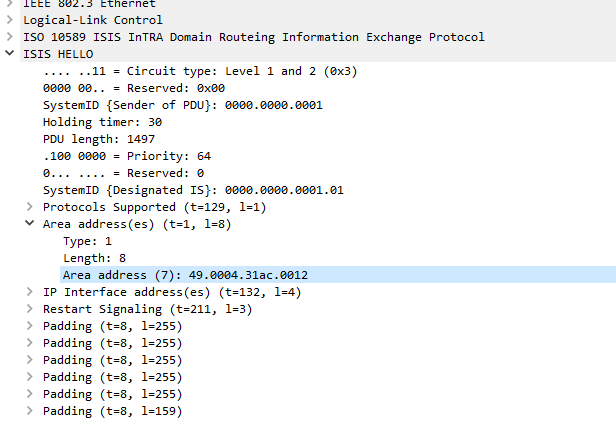Collapse the ISIS HELLO section
The width and height of the screenshot is (616, 427).
11,54
